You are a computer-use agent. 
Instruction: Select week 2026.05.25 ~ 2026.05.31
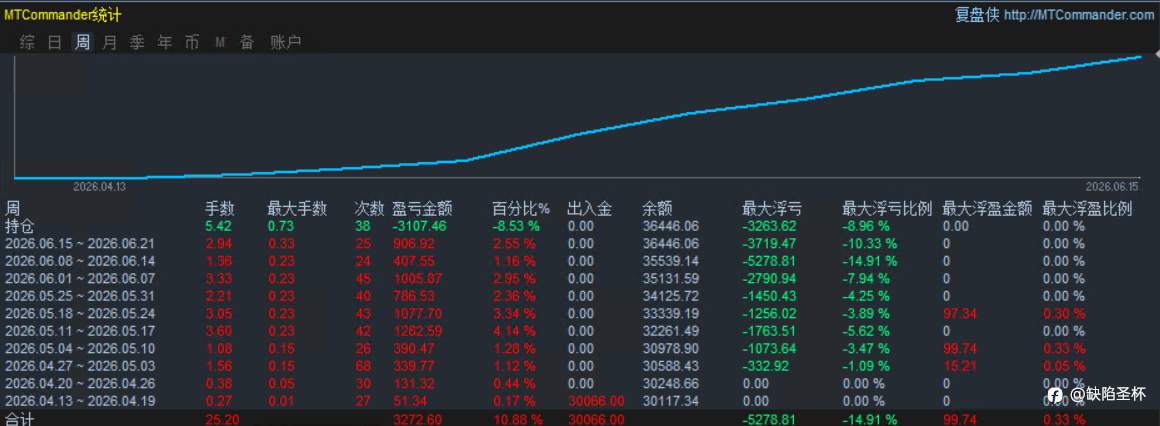[78, 297]
